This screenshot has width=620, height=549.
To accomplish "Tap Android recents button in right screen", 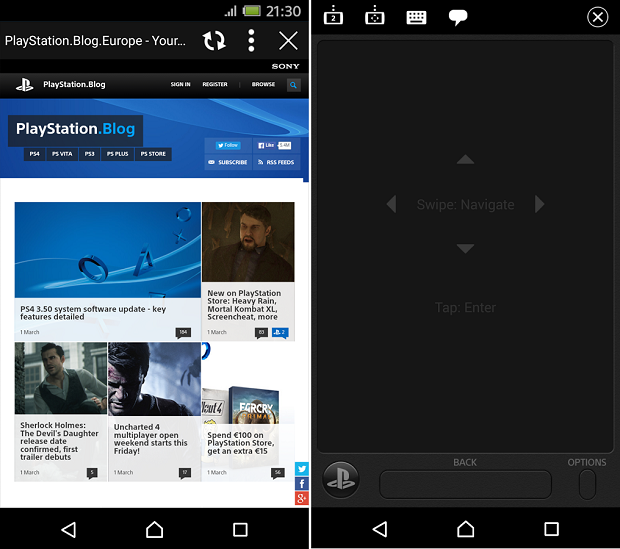I will [x=551, y=529].
